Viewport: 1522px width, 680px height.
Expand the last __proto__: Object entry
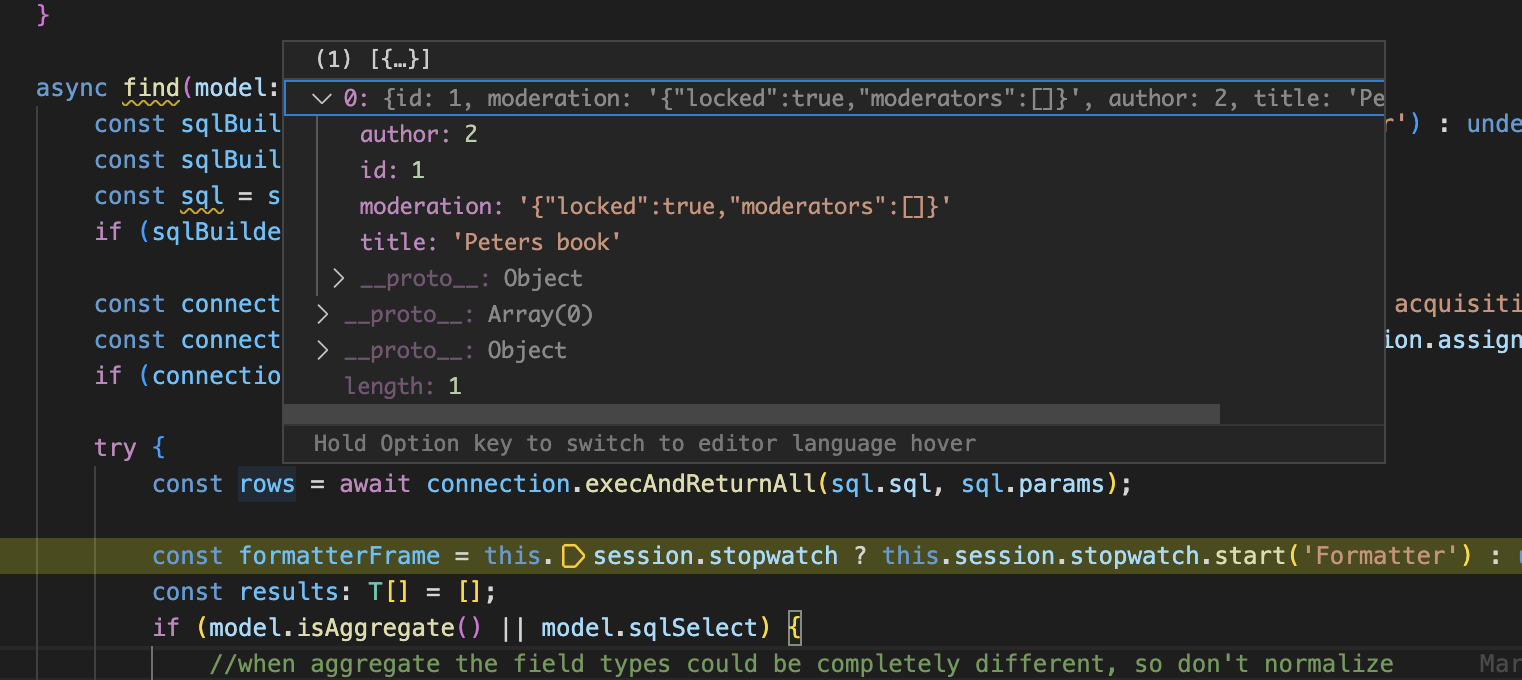coord(322,350)
